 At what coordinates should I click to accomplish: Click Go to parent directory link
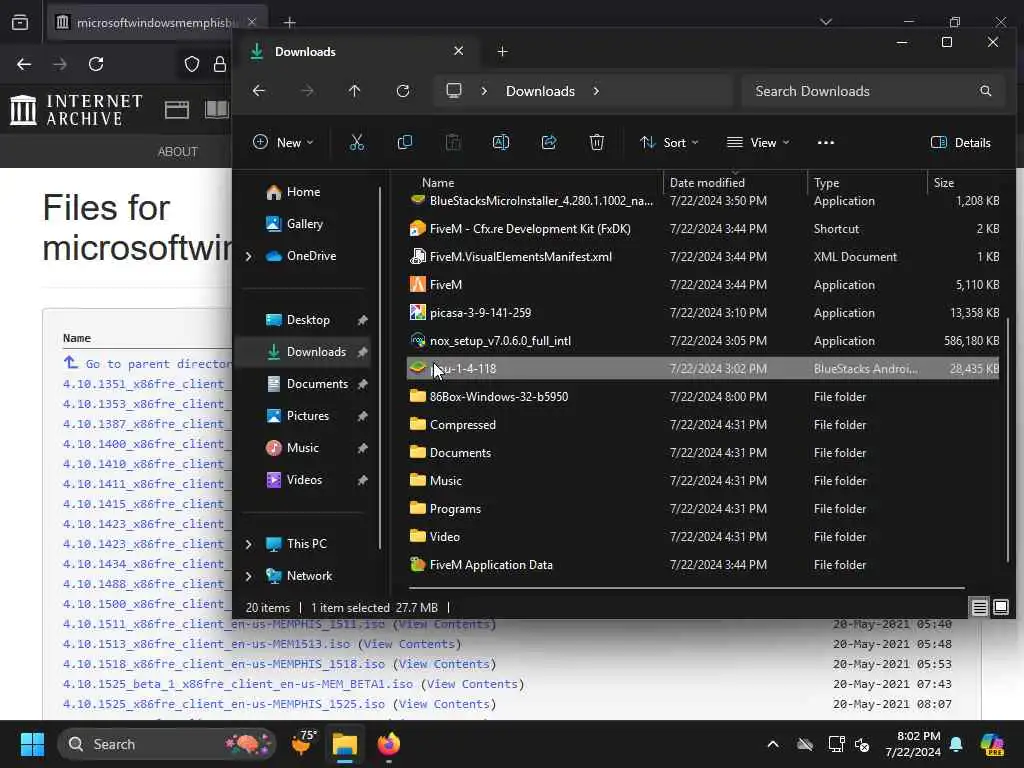click(159, 364)
